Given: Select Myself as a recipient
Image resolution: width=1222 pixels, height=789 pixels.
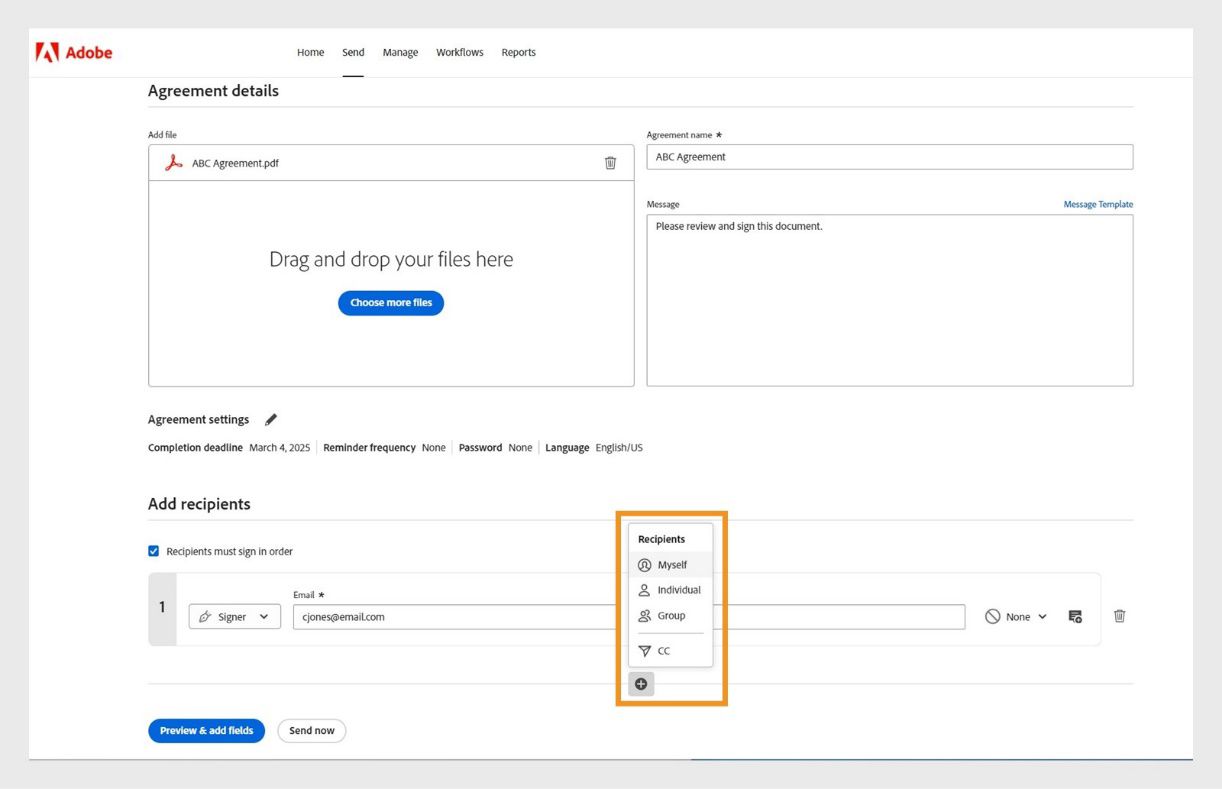Looking at the screenshot, I should point(671,564).
